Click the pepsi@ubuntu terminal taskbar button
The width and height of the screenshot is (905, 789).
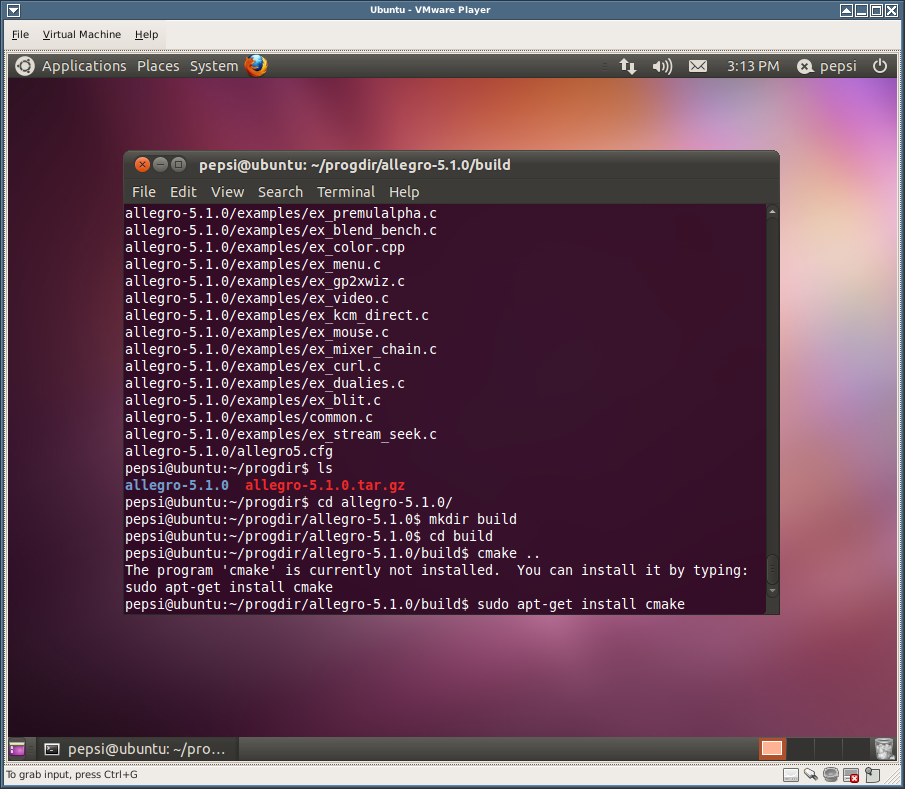(136, 748)
